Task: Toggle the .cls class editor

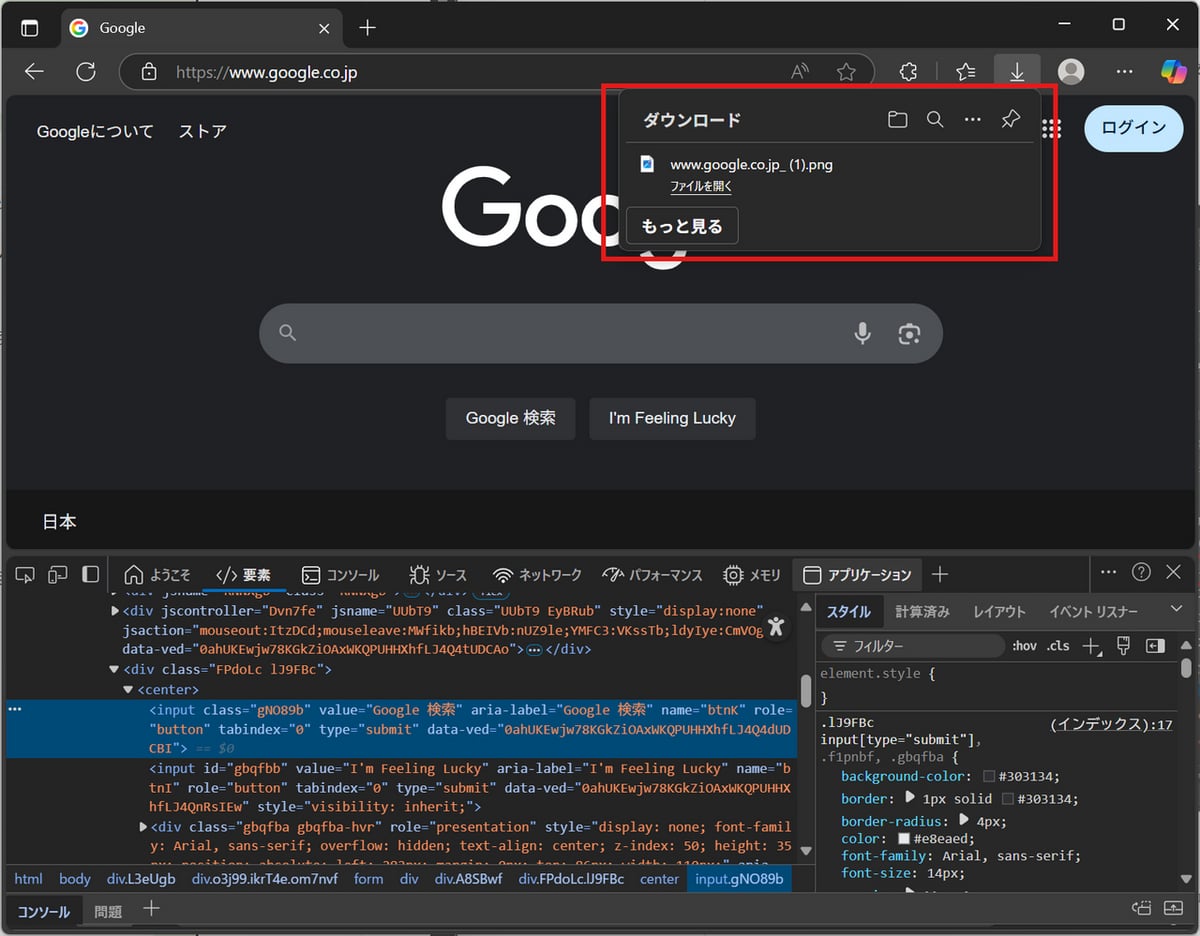Action: [1057, 646]
